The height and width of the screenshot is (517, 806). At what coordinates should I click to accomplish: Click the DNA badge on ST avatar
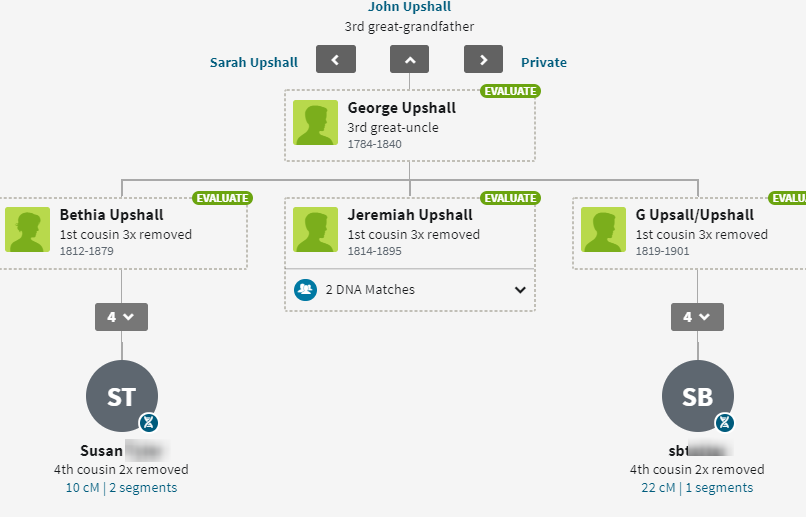click(149, 422)
